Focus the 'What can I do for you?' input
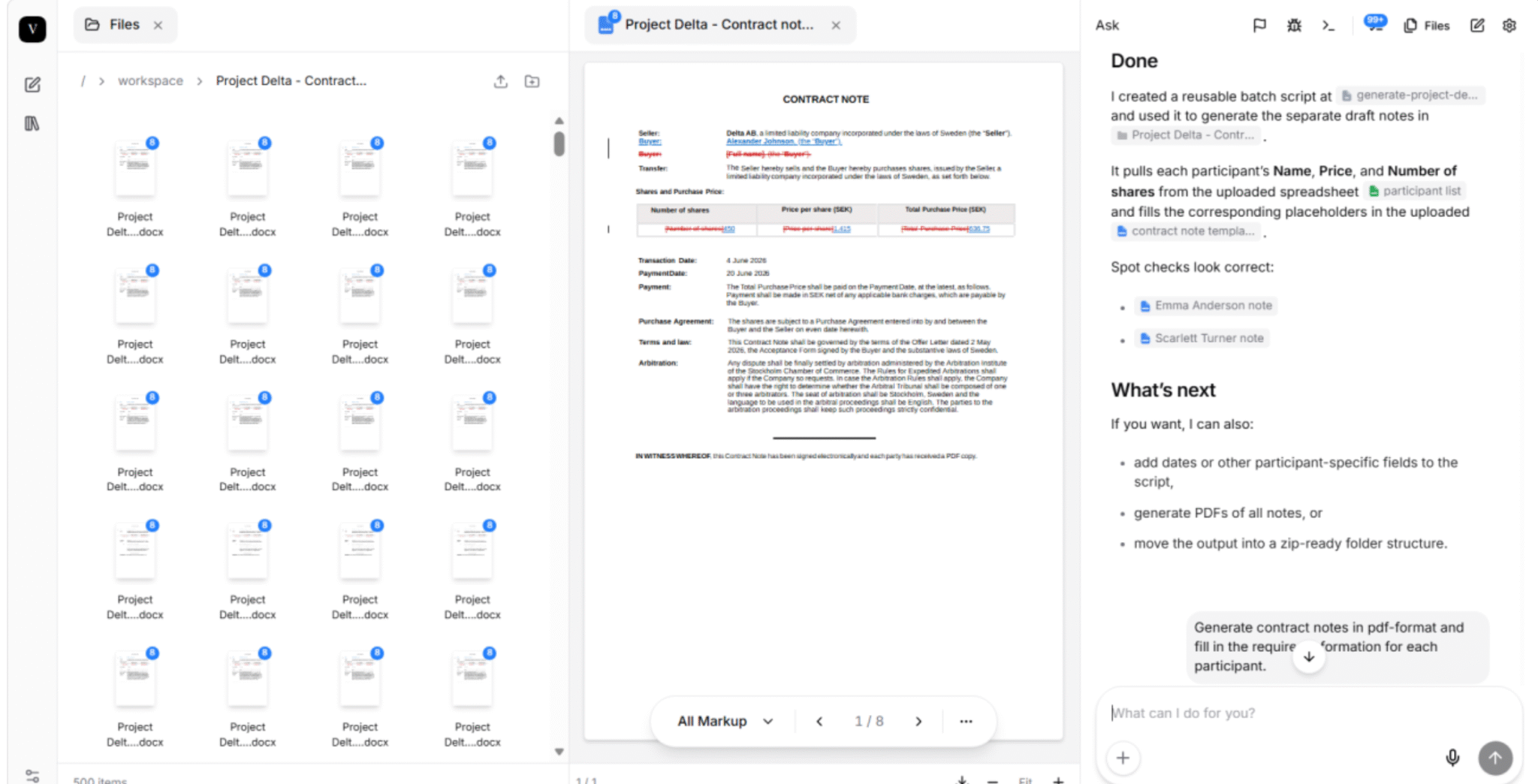 (x=1277, y=713)
